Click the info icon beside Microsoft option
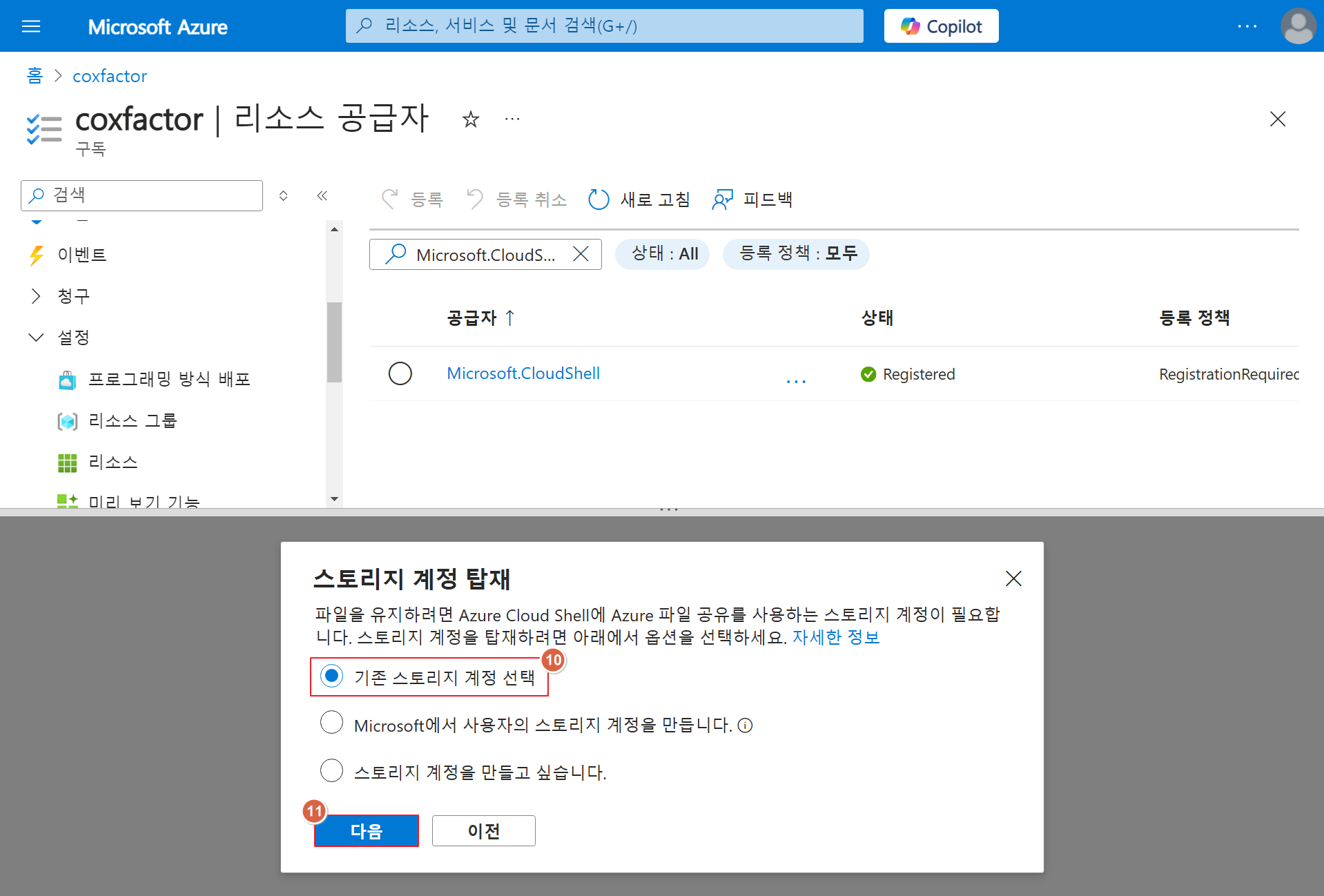This screenshot has height=896, width=1324. (x=745, y=725)
